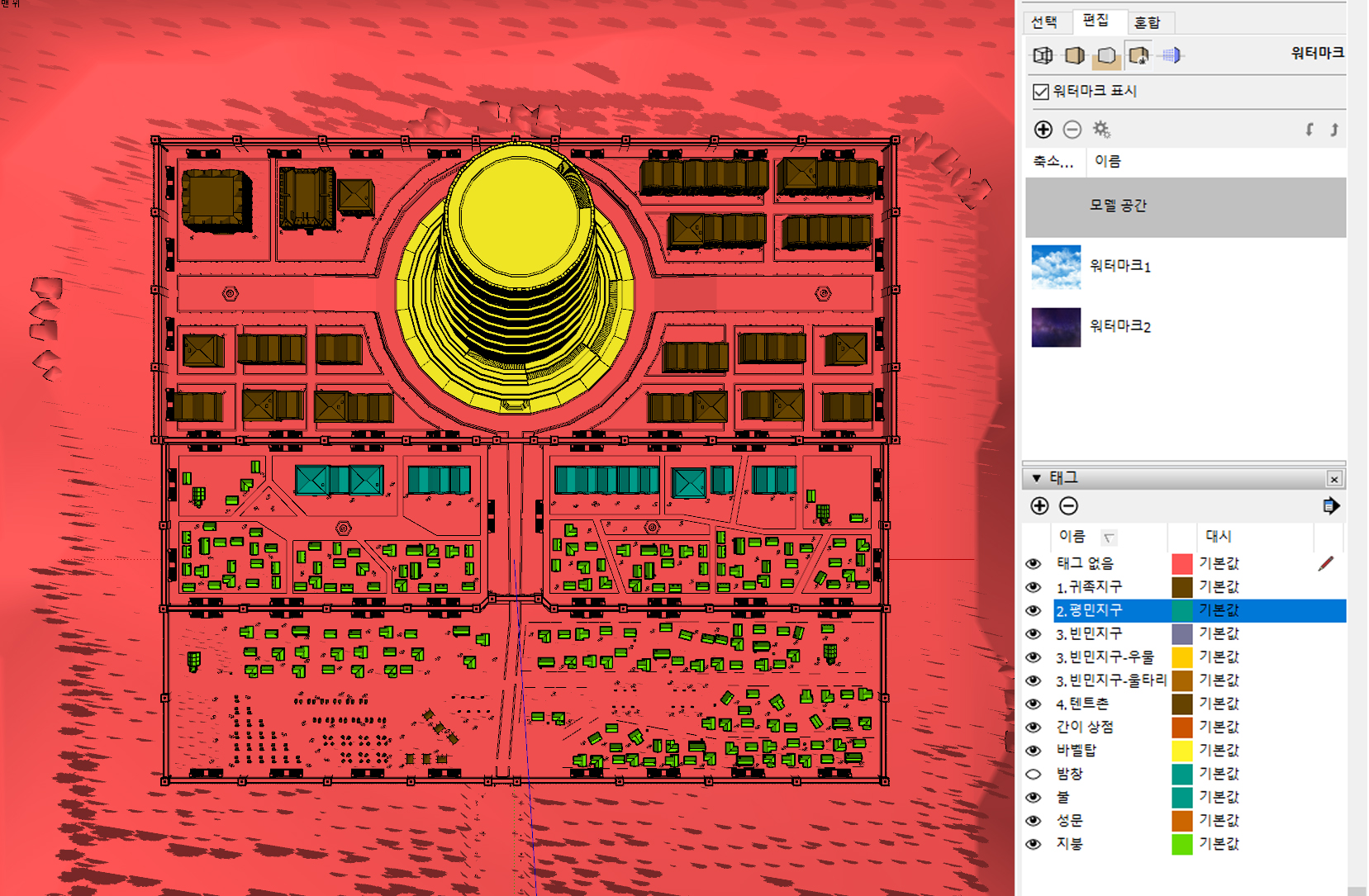Viewport: 1369px width, 896px height.
Task: Select the Background settings style icon
Action: (x=1106, y=55)
